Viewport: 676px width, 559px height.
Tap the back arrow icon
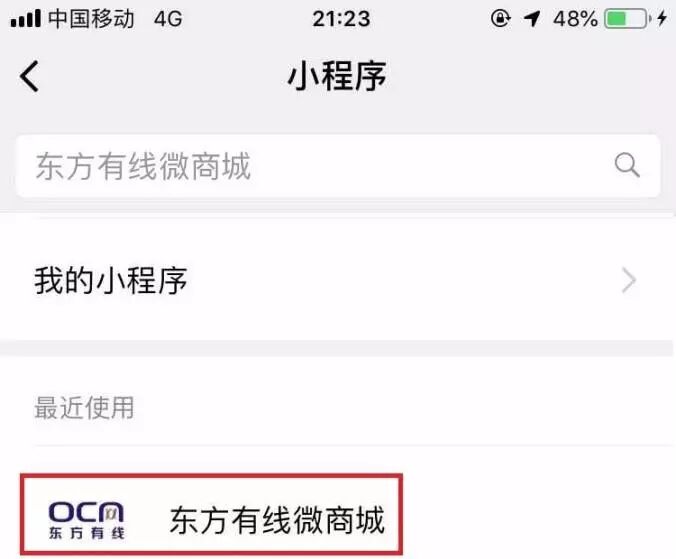click(30, 76)
